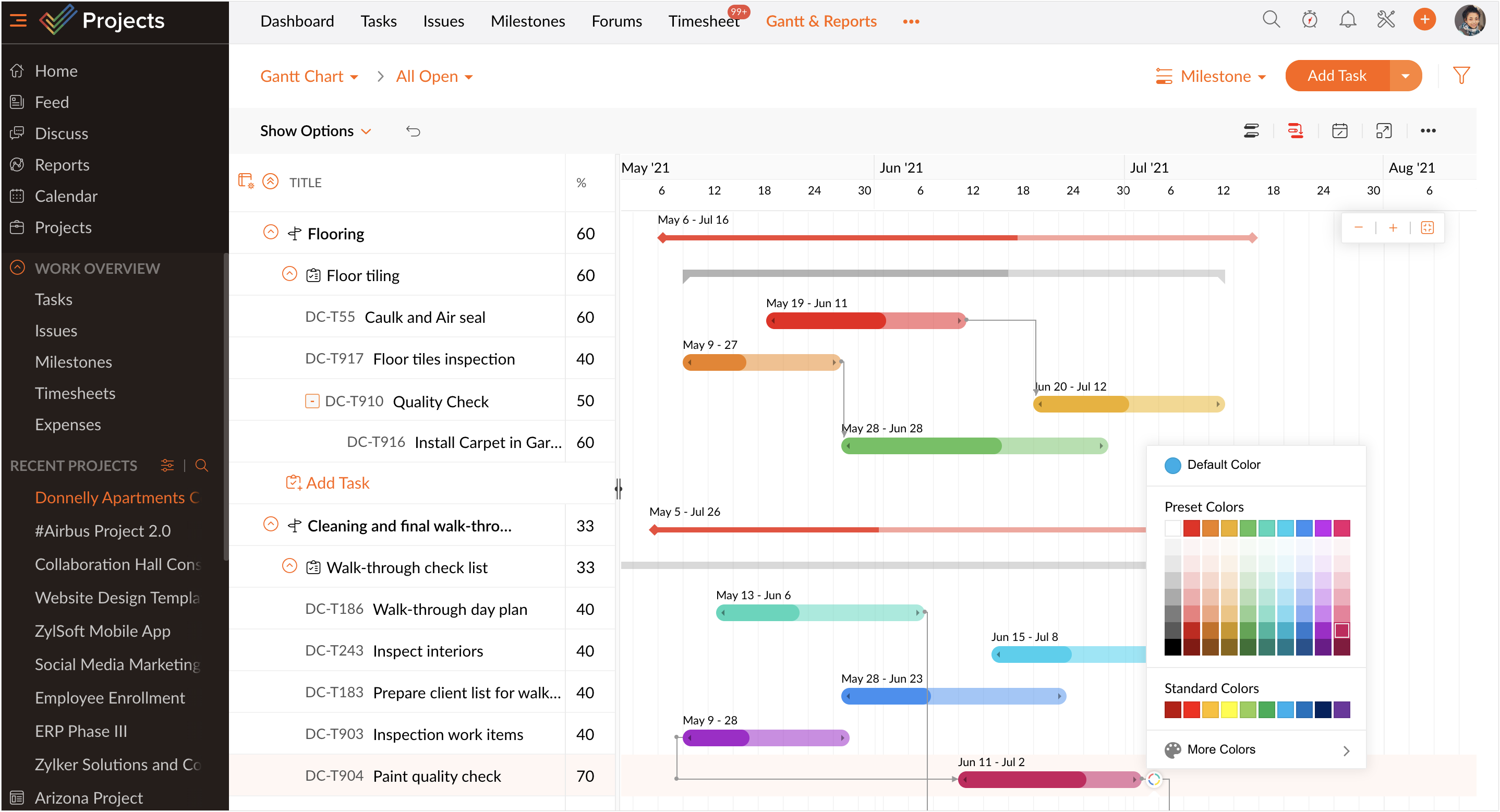Image resolution: width=1500 pixels, height=812 pixels.
Task: Click the undo arrow next to Show Options
Action: click(413, 131)
